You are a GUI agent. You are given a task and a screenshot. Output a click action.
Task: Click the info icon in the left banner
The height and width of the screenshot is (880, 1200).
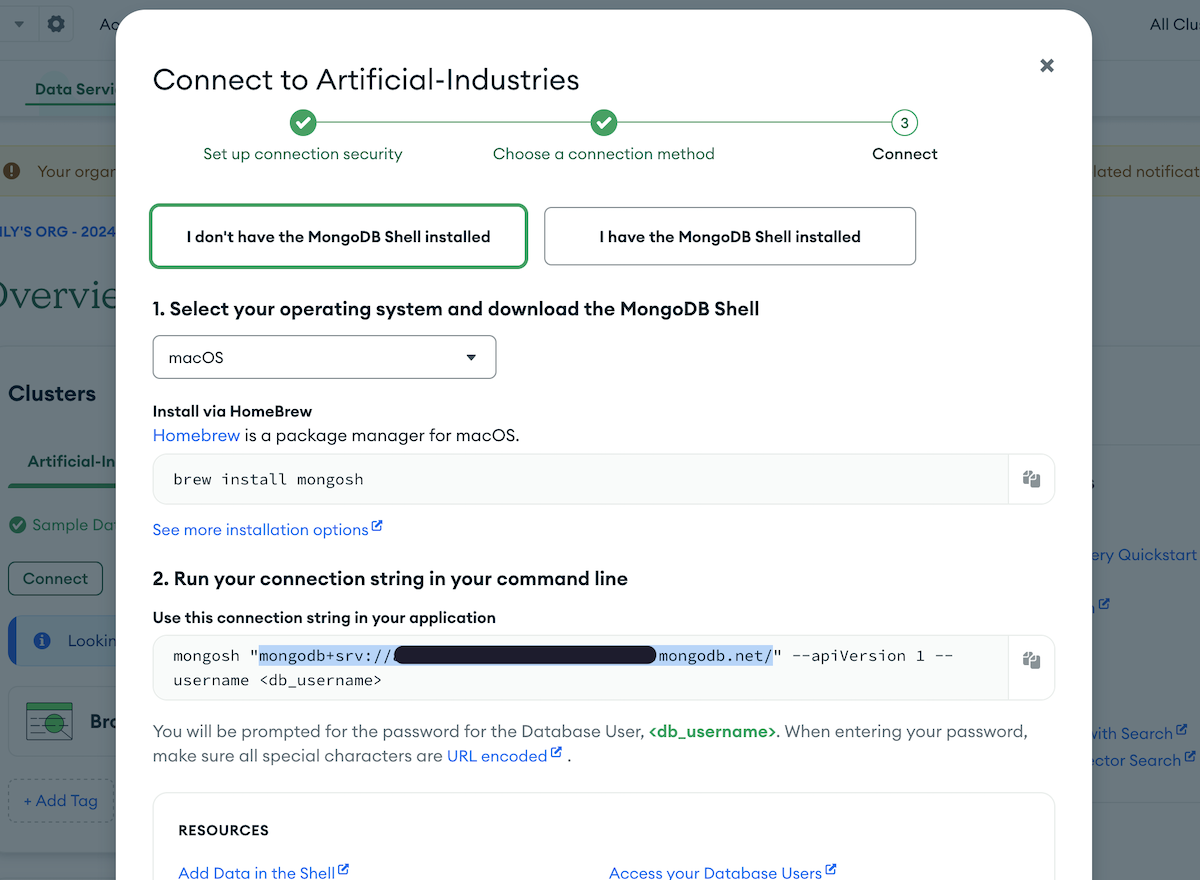pyautogui.click(x=42, y=641)
